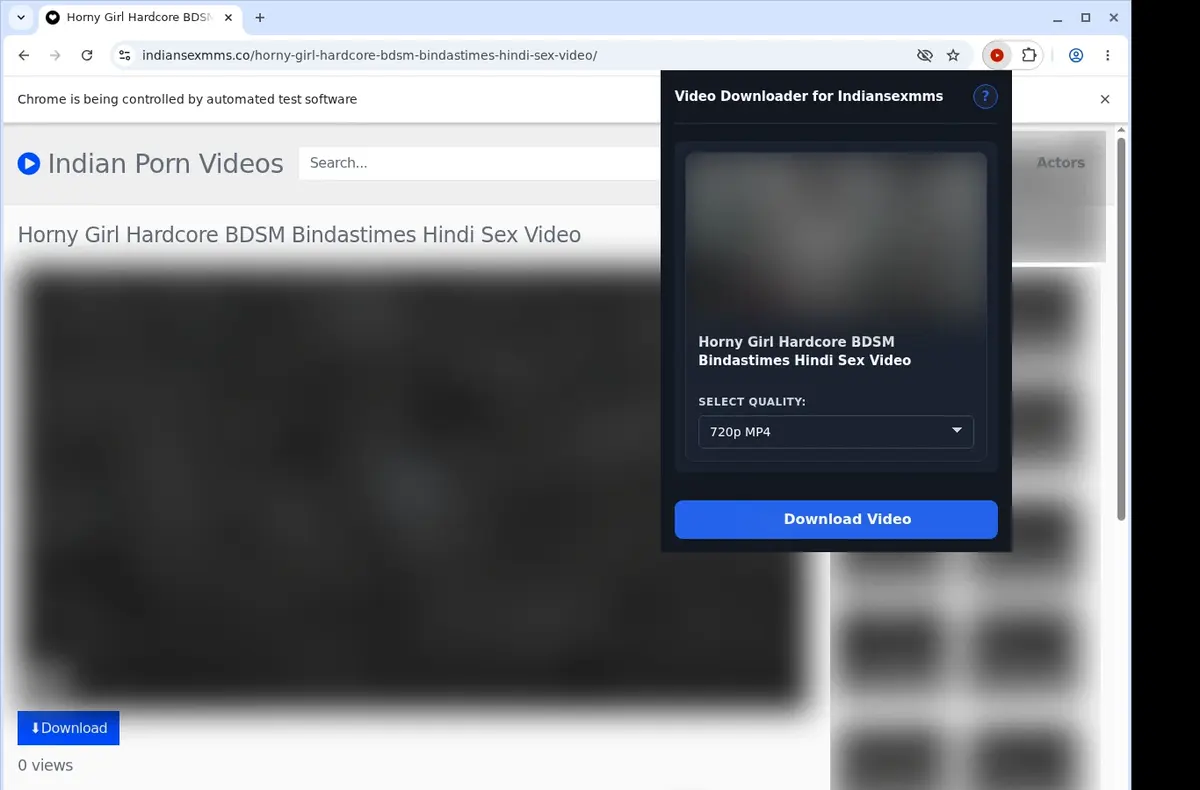Select the Horny Girl Hardcore browser tab
The image size is (1200, 790).
pos(140,17)
